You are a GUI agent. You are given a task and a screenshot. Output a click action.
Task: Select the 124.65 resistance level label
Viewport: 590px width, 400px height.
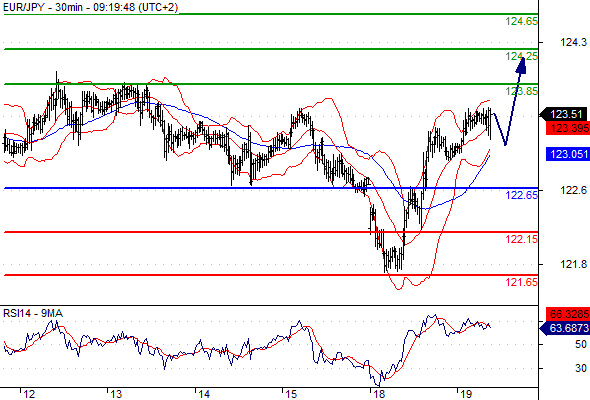(x=522, y=21)
